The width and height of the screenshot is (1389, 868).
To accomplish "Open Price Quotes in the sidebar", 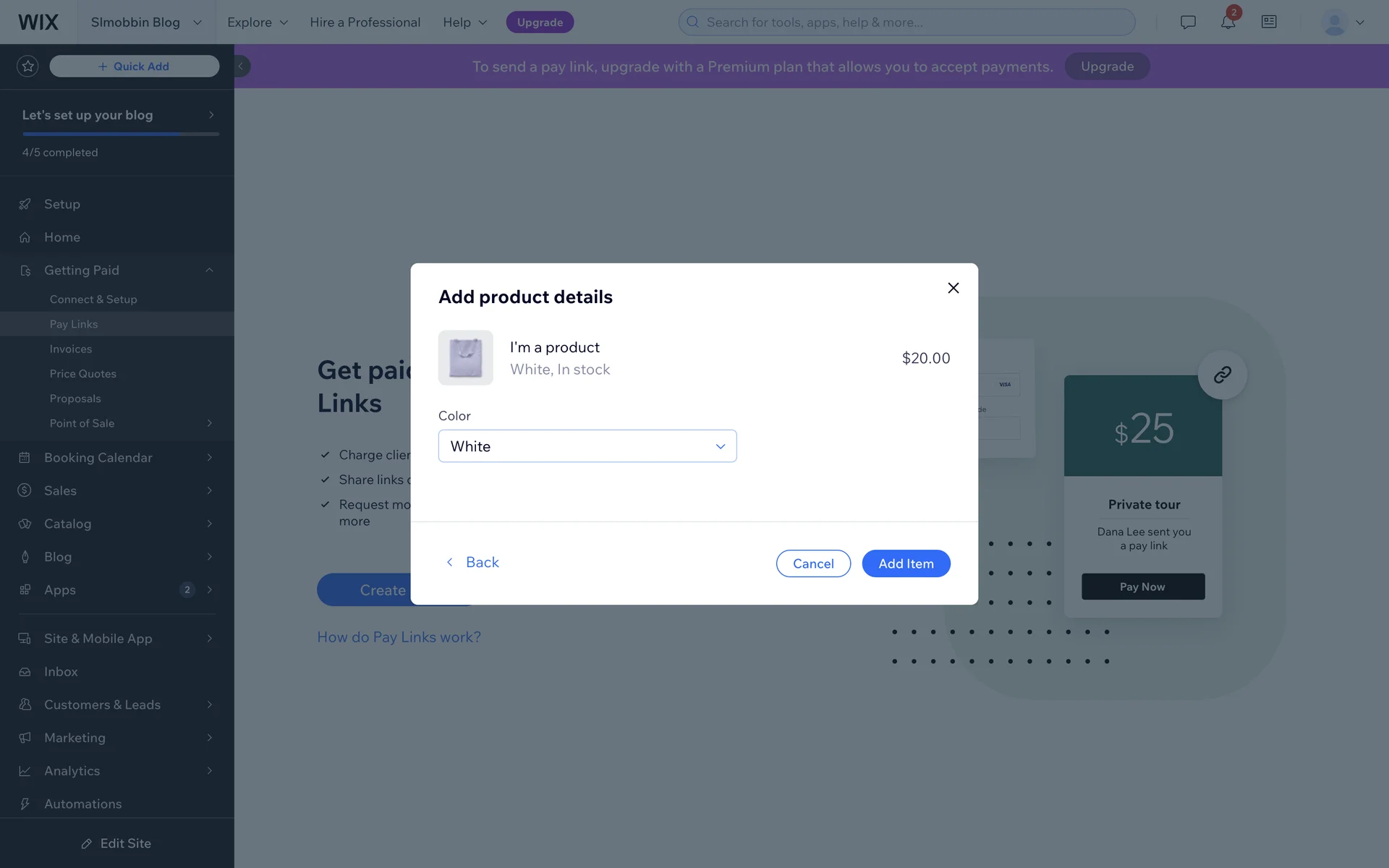I will [x=82, y=374].
